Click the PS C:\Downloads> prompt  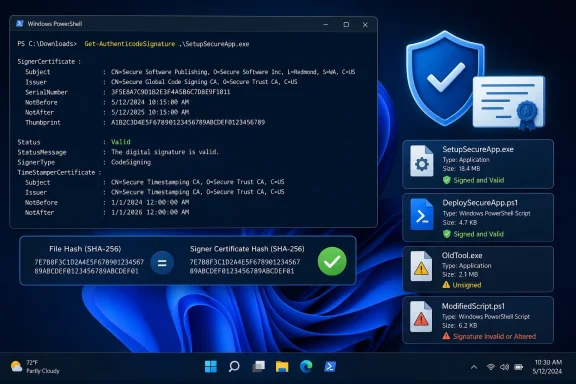click(47, 44)
